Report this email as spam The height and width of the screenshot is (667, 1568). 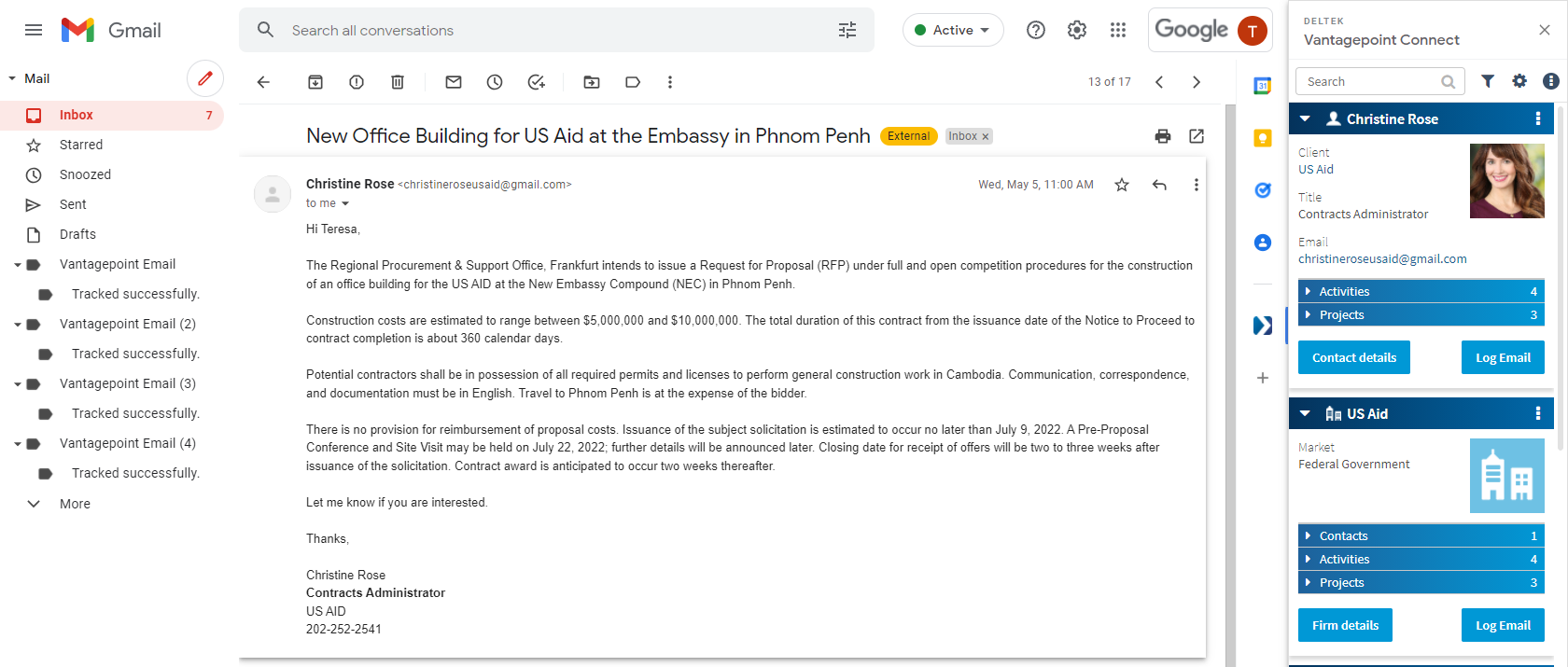point(357,82)
